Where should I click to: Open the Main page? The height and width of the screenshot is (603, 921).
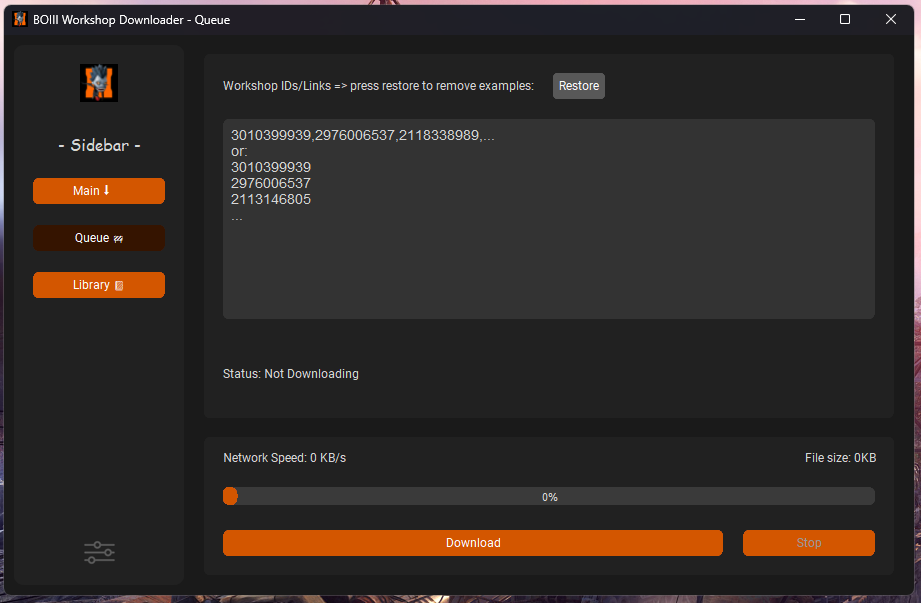pyautogui.click(x=99, y=191)
